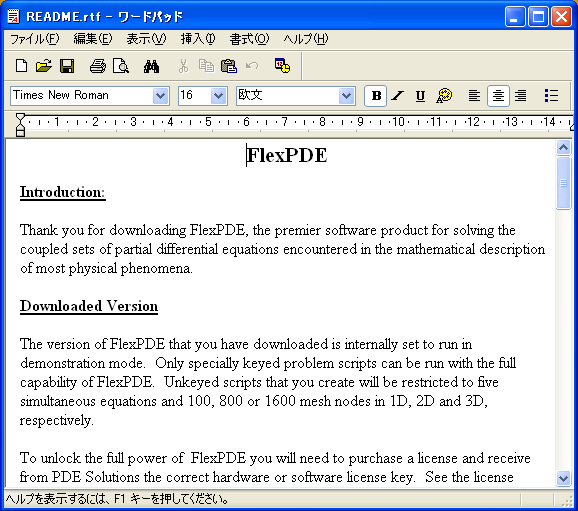The image size is (578, 511).
Task: Insert Date and Time icon
Action: click(282, 66)
